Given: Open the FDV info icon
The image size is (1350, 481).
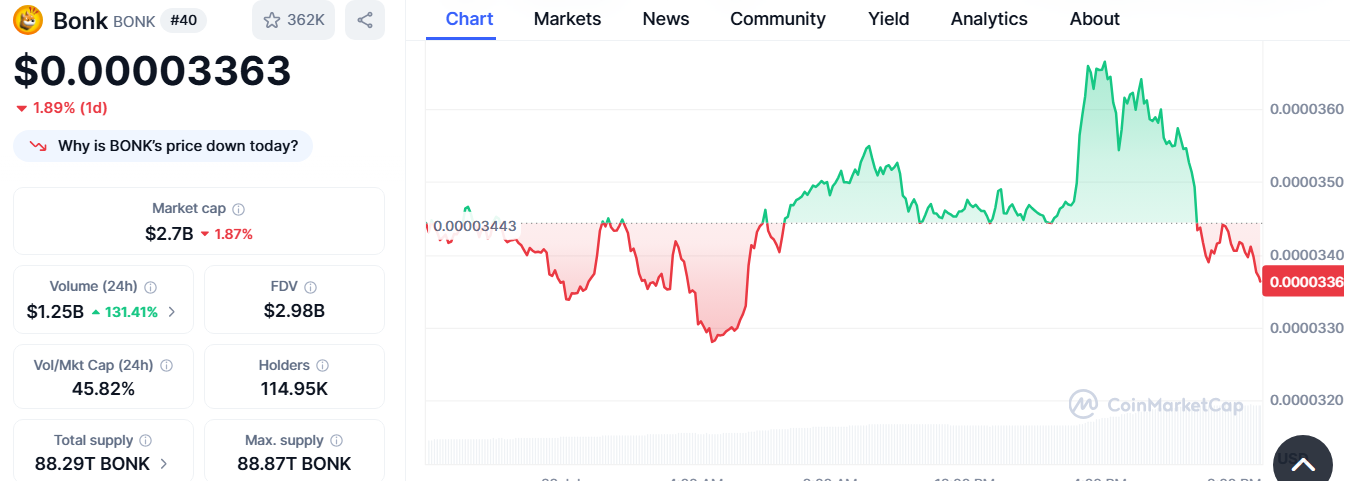Looking at the screenshot, I should pyautogui.click(x=310, y=287).
